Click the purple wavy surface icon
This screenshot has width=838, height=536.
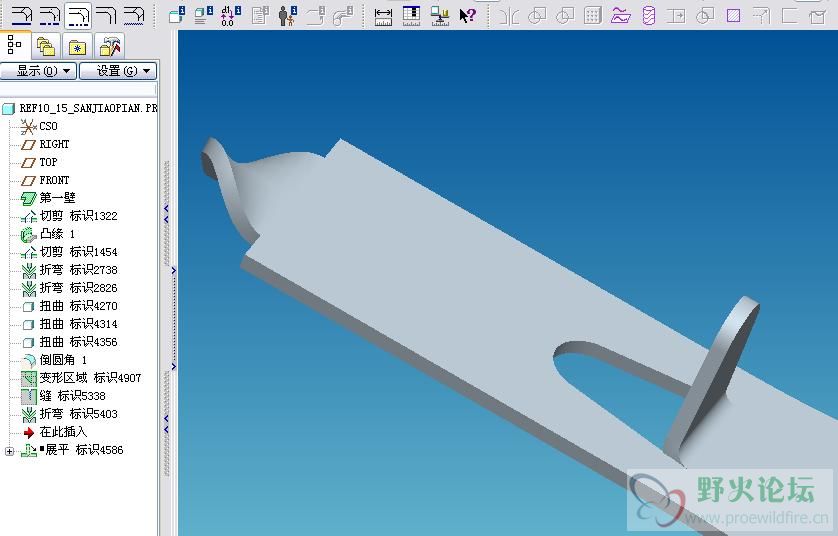620,15
